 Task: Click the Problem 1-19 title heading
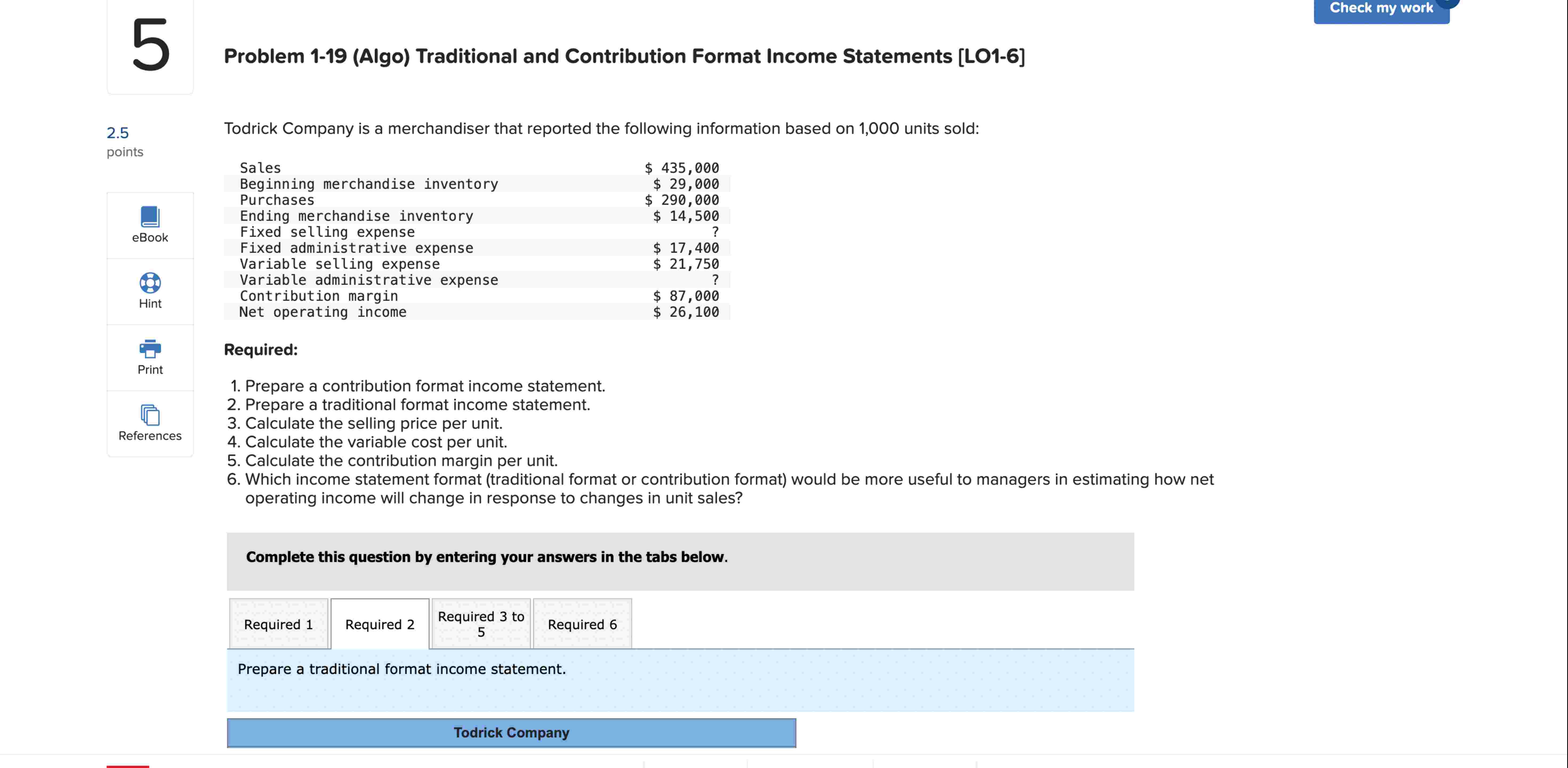(x=624, y=56)
